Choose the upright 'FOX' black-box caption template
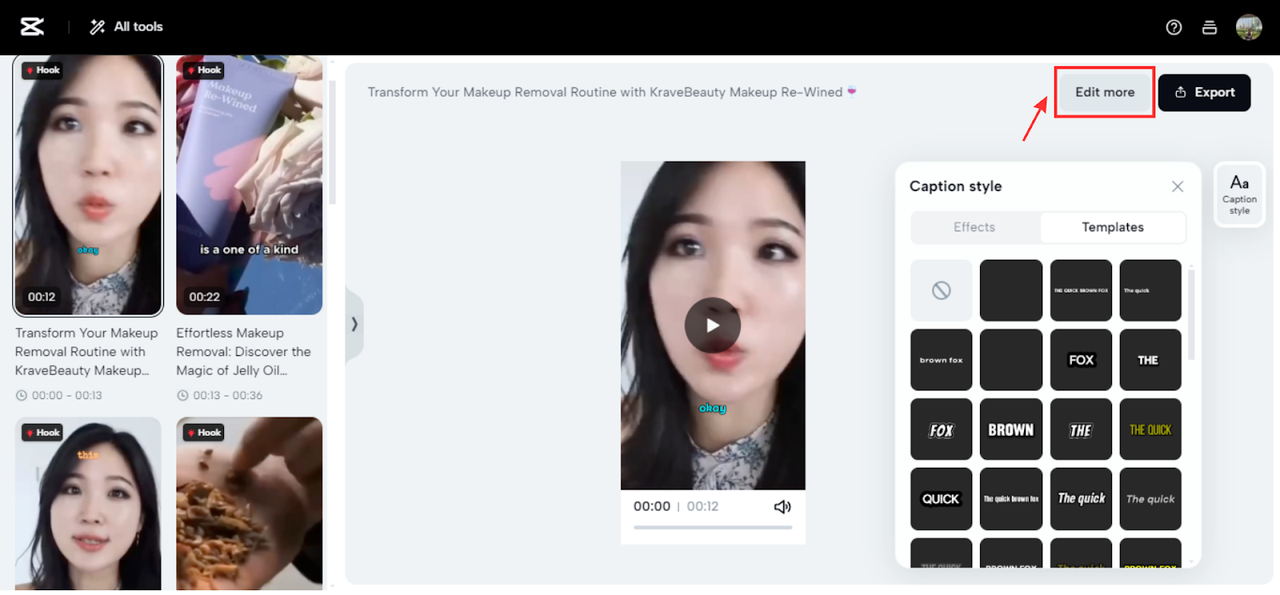This screenshot has height=595, width=1280. tap(1081, 360)
